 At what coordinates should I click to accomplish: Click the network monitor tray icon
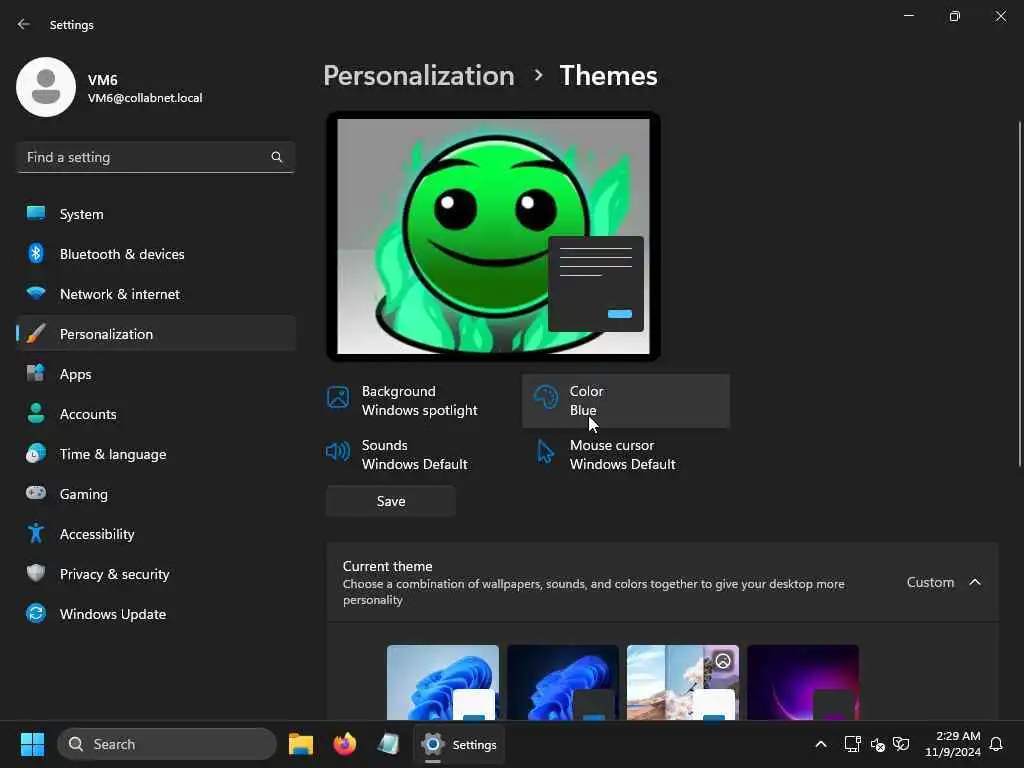click(x=852, y=744)
